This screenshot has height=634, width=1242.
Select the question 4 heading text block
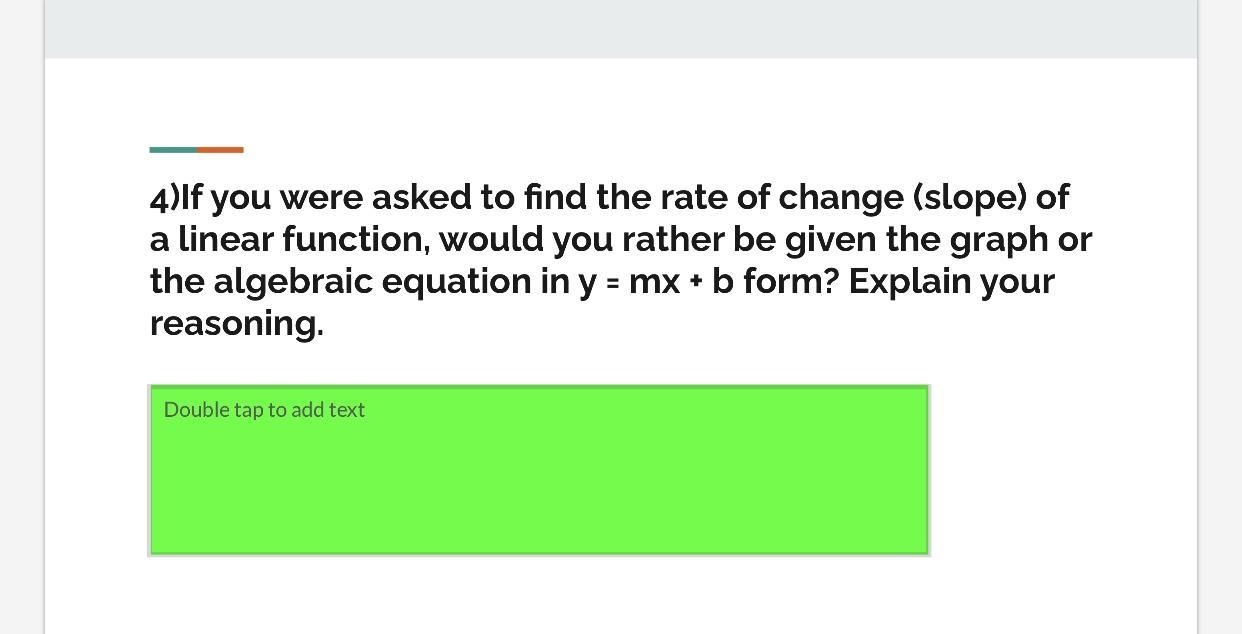click(x=621, y=260)
